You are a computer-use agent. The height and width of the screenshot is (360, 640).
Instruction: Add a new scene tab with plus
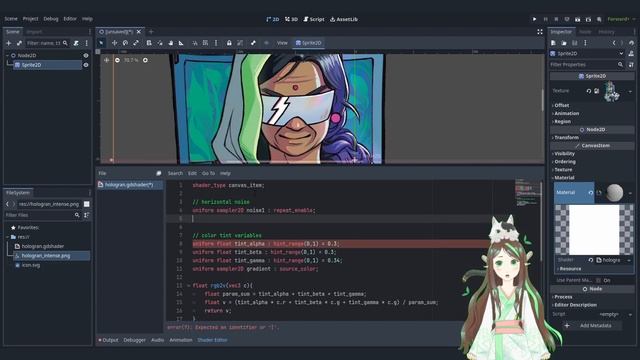click(x=151, y=32)
